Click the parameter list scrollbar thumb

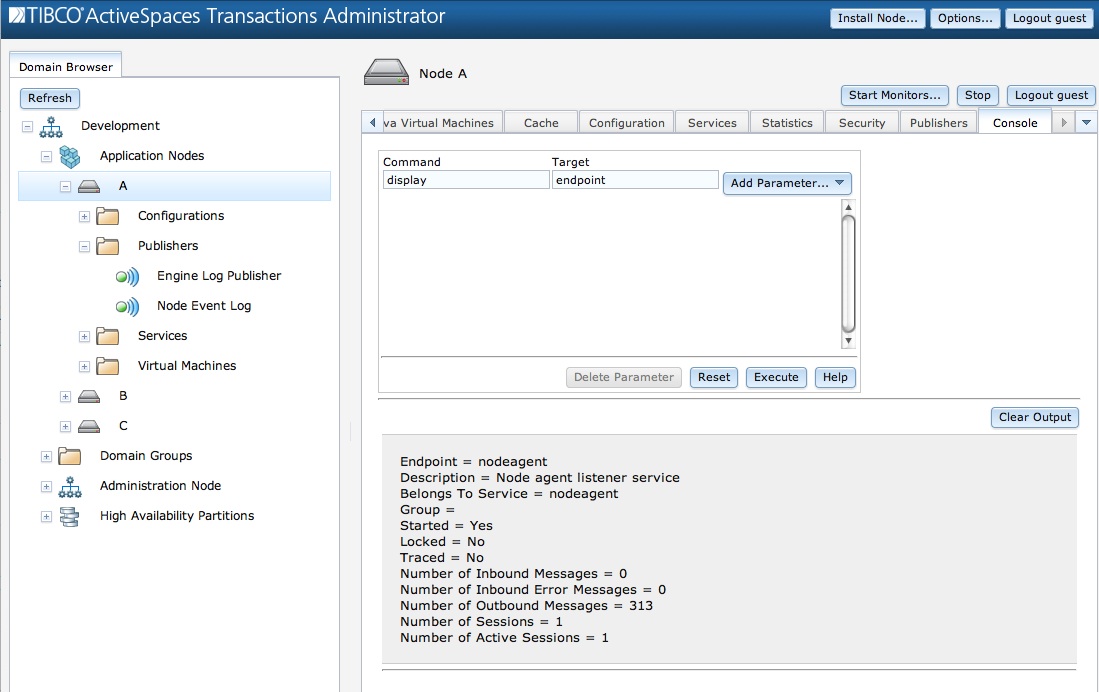pos(848,273)
